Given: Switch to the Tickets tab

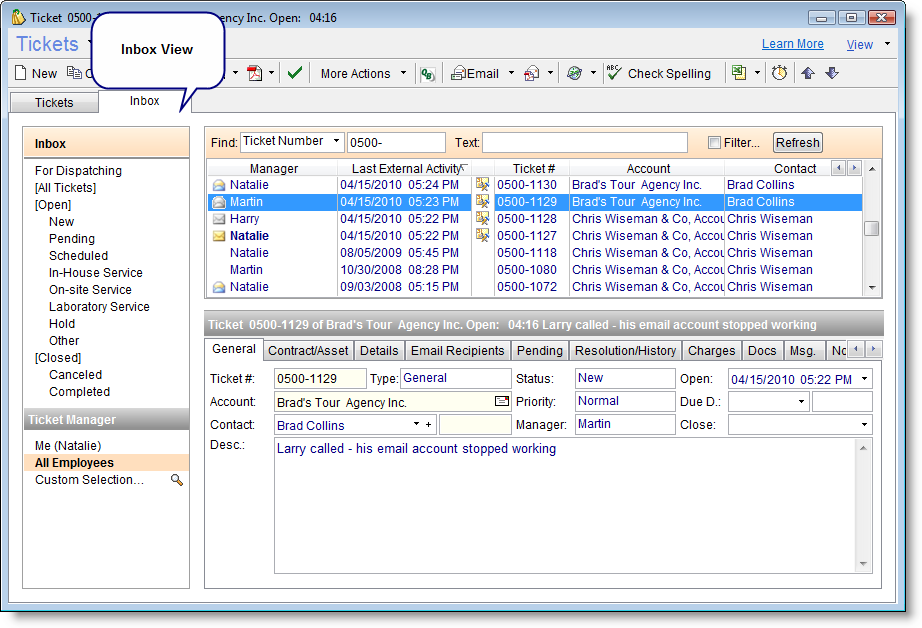Looking at the screenshot, I should click(54, 102).
